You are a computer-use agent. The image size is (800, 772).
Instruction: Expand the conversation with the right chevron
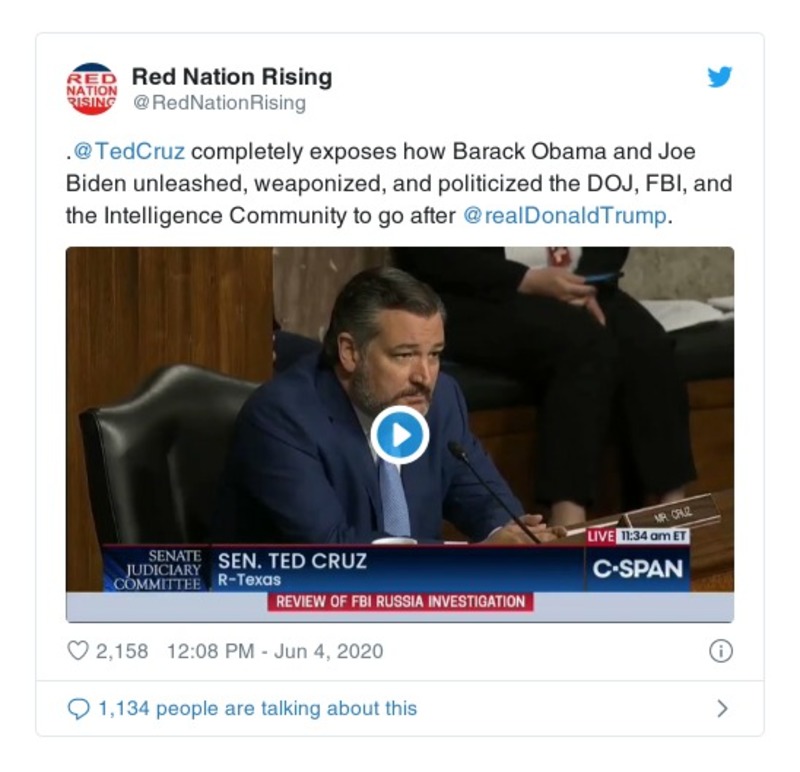722,709
